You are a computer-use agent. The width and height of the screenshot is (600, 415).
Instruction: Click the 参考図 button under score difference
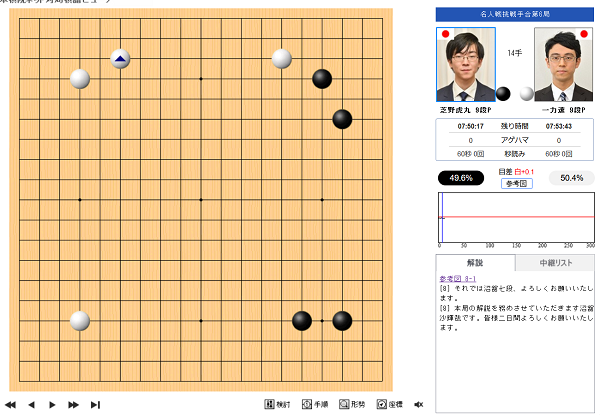(x=516, y=184)
